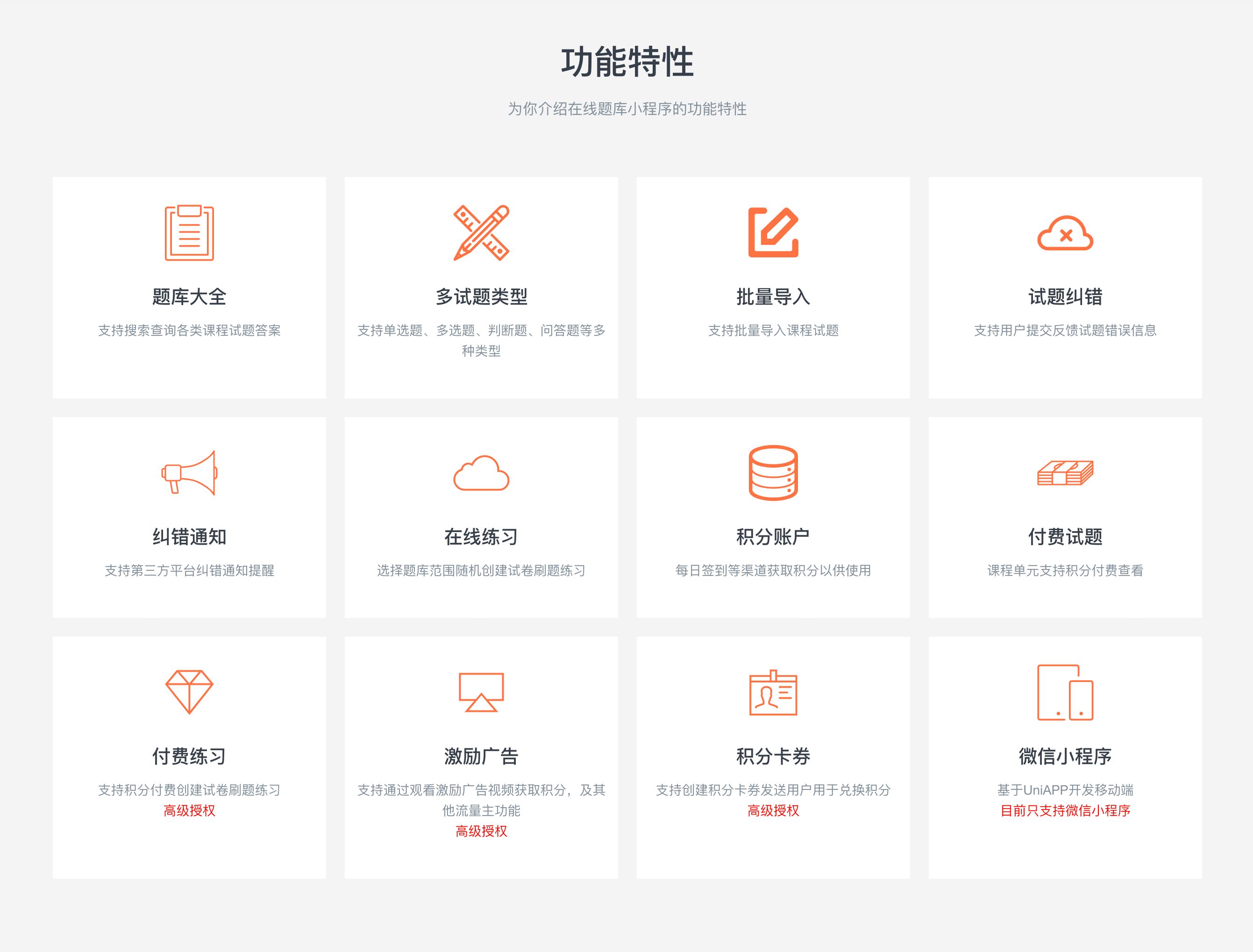Viewport: 1253px width, 952px height.
Task: Click red 高级授权 label under 激励广告
Action: 481,831
